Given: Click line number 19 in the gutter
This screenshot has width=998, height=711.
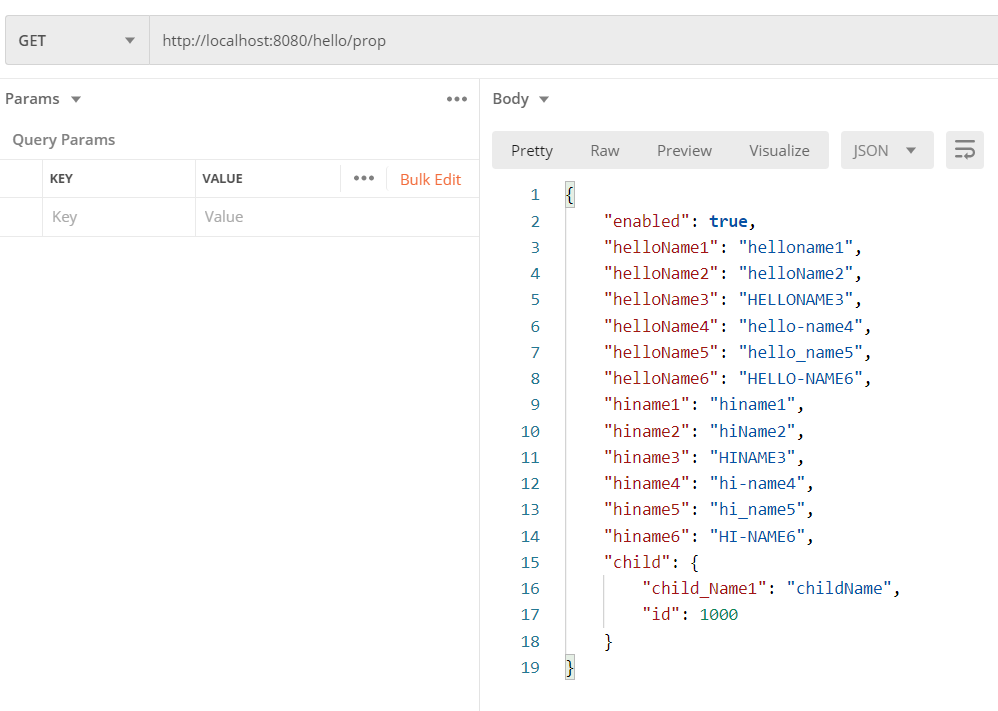Looking at the screenshot, I should point(530,668).
